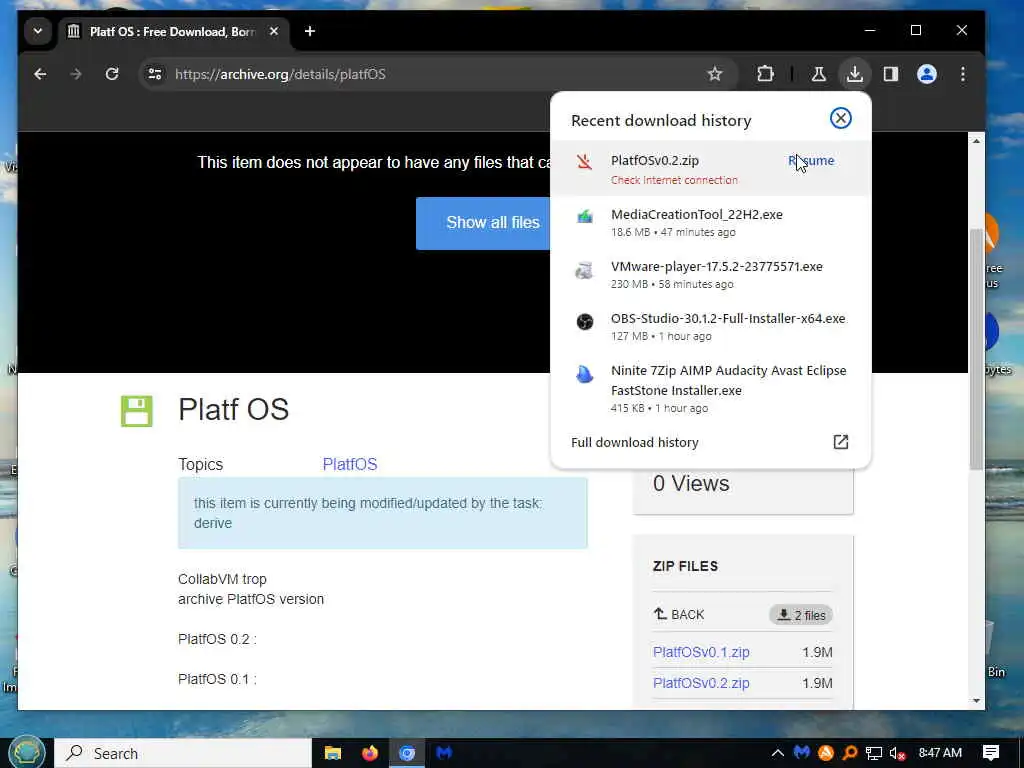The height and width of the screenshot is (768, 1024).
Task: Open the tab search dropdown arrow
Action: coord(38,31)
